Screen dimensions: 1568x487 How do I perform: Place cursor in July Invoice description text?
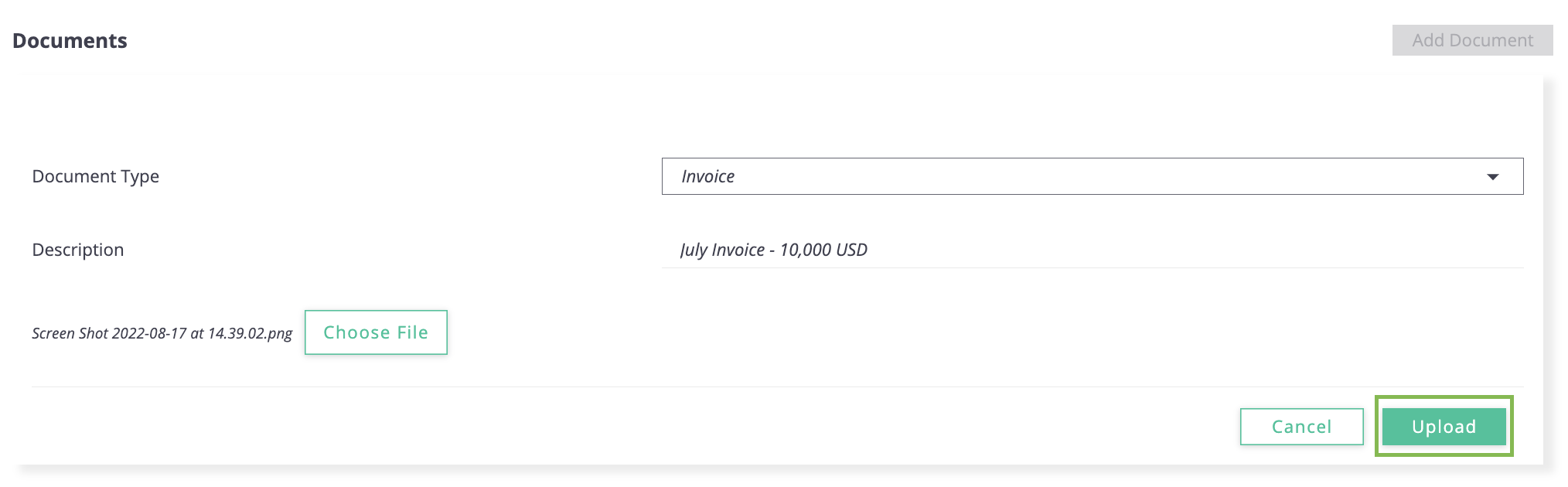773,250
